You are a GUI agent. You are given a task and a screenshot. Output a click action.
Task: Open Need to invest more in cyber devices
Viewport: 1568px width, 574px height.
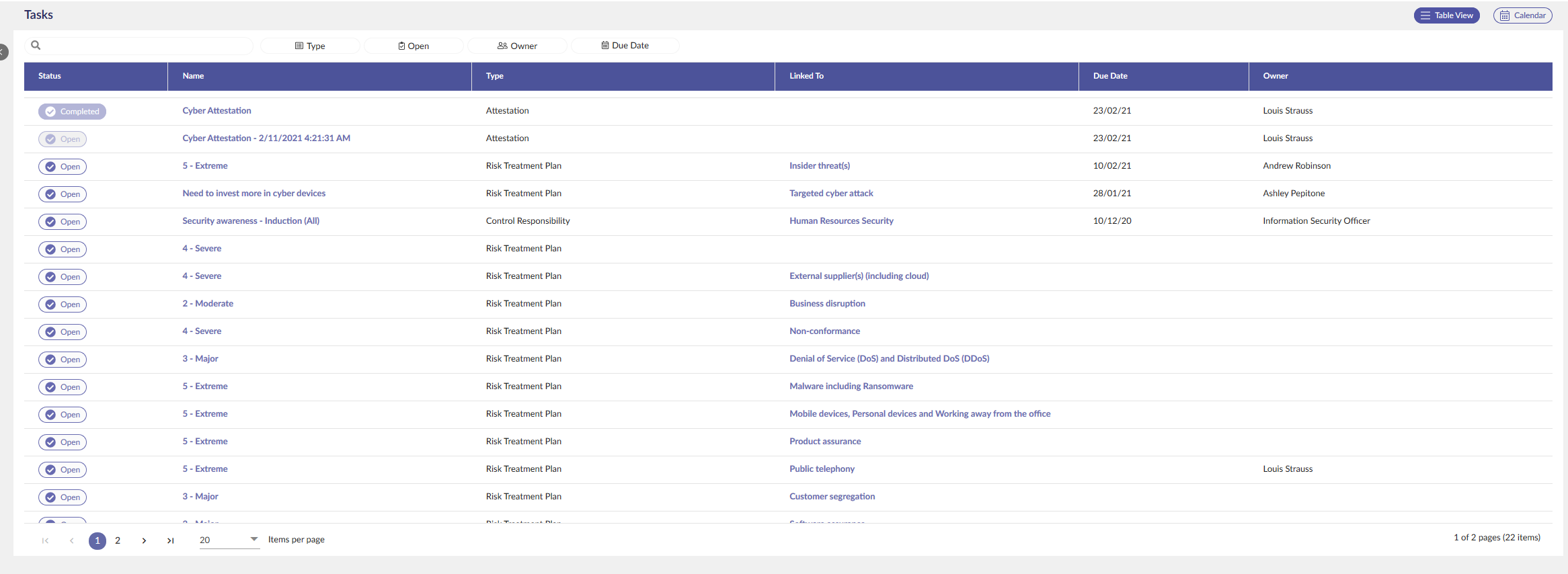pyautogui.click(x=253, y=194)
